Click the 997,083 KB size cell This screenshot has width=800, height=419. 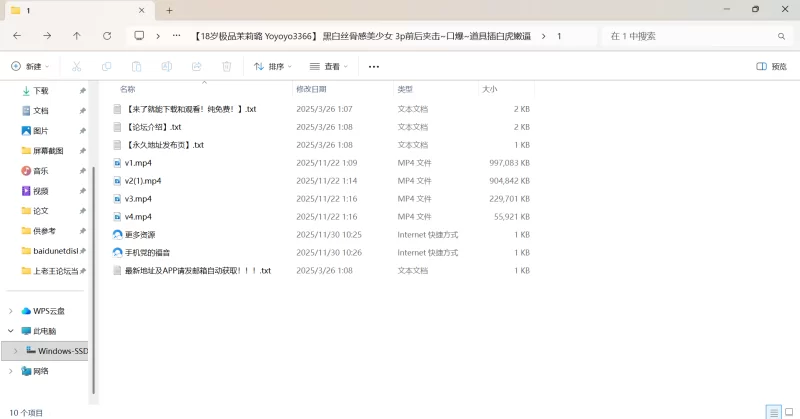(x=509, y=163)
